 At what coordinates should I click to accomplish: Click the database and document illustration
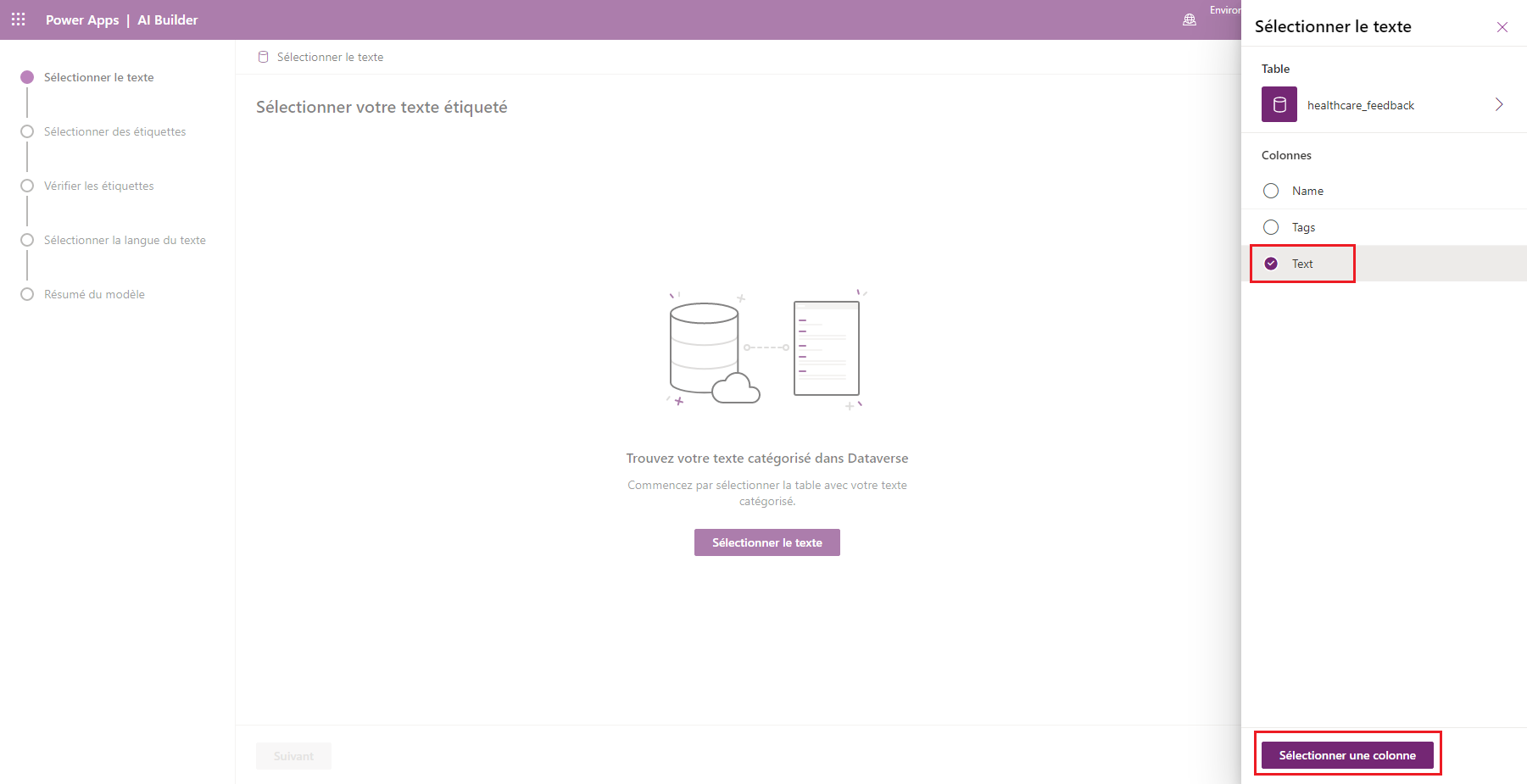point(766,349)
